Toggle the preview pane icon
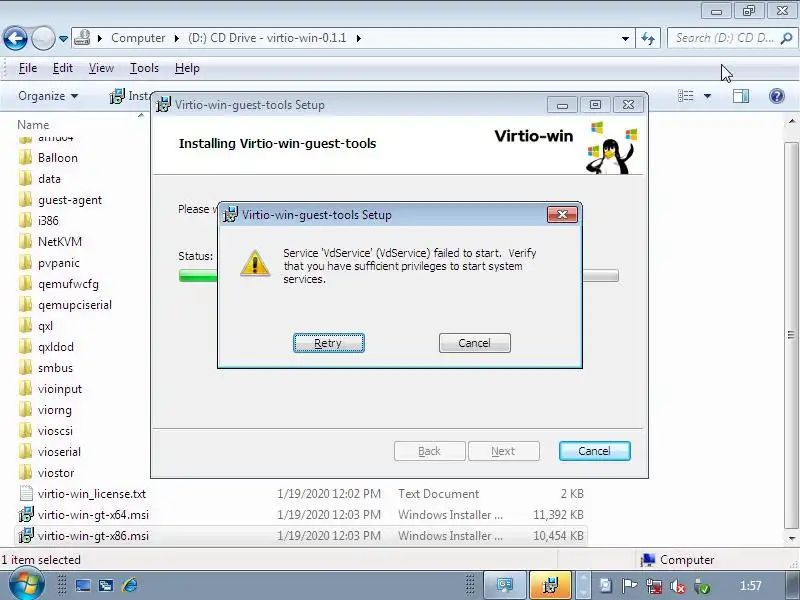800x600 pixels. coord(741,96)
